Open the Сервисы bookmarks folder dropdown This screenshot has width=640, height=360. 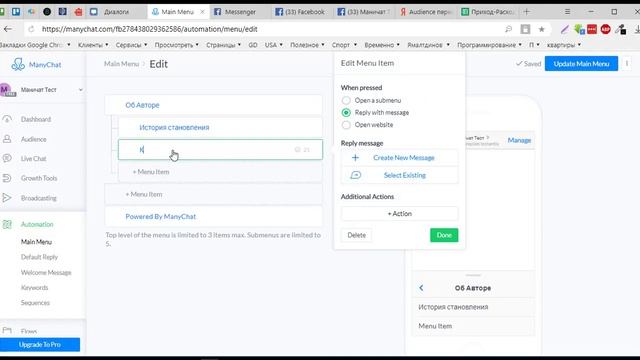[x=131, y=45]
